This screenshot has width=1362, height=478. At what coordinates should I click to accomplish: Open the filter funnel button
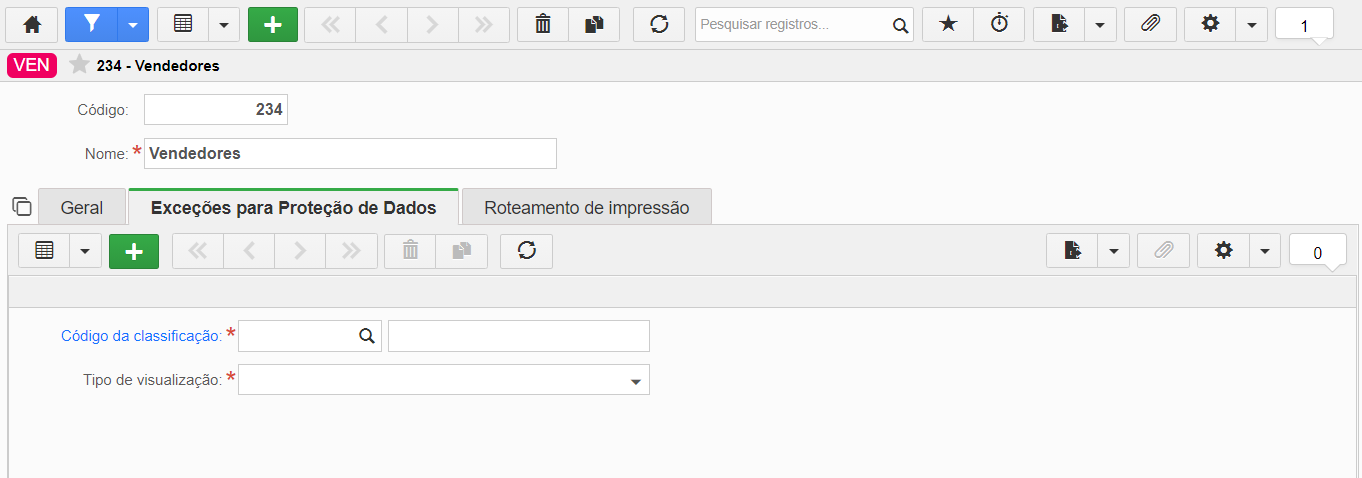[92, 24]
